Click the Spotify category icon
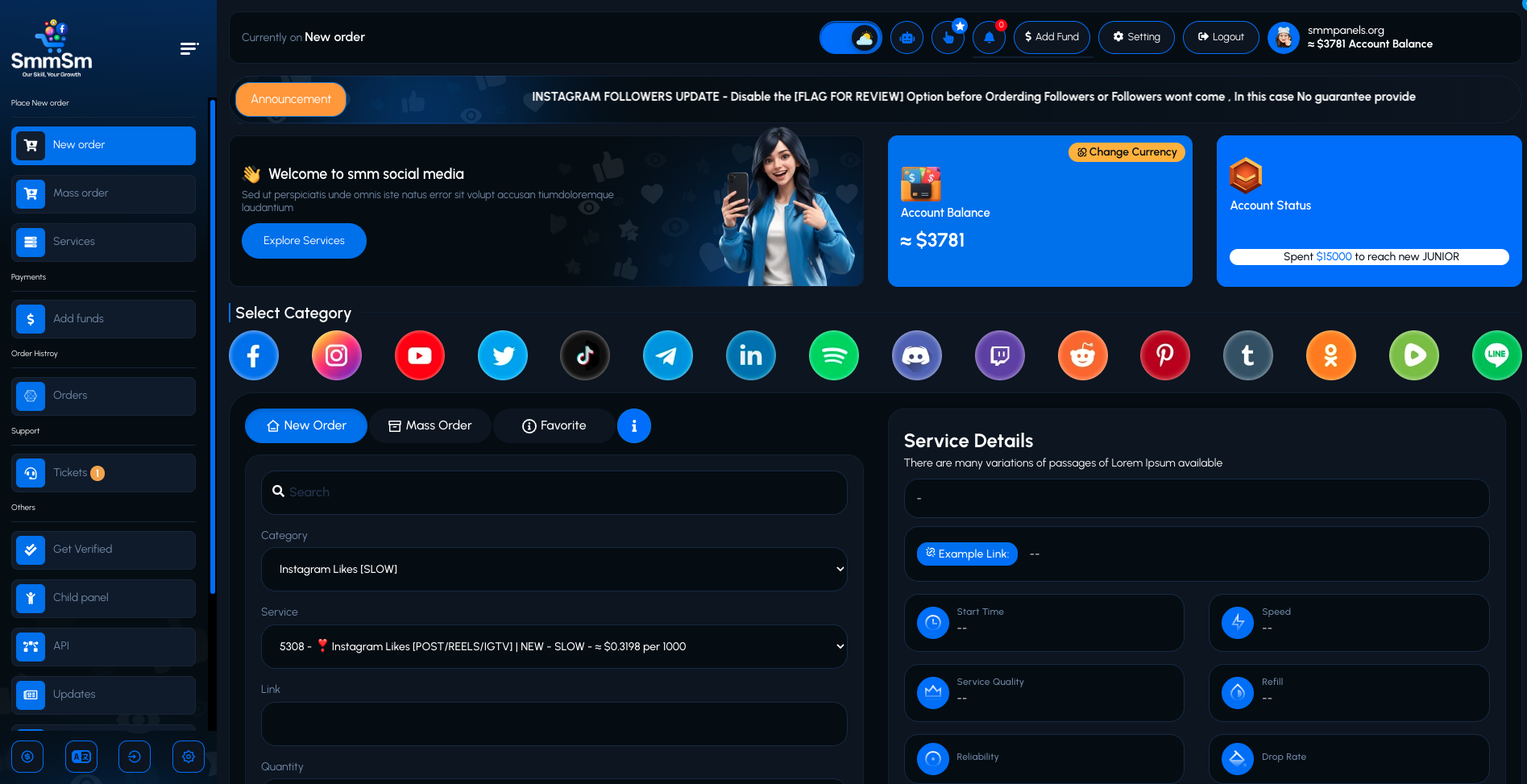 [833, 355]
